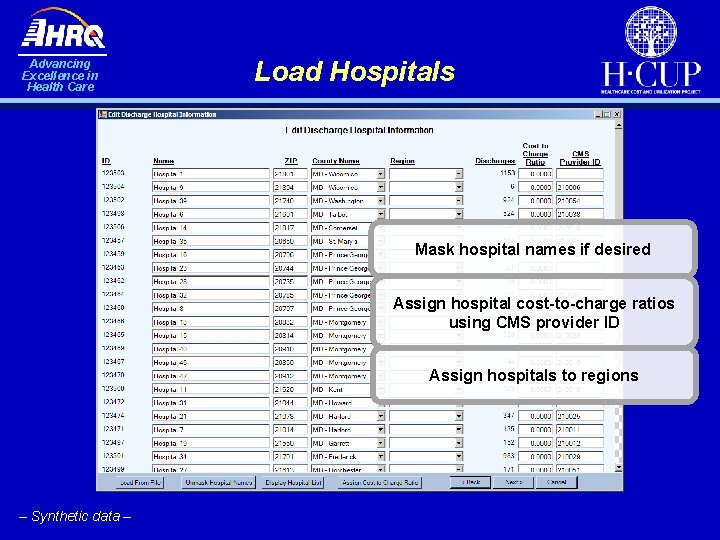Click cost-to-charge ratio field for Hospital 1
The height and width of the screenshot is (540, 720).
click(535, 174)
